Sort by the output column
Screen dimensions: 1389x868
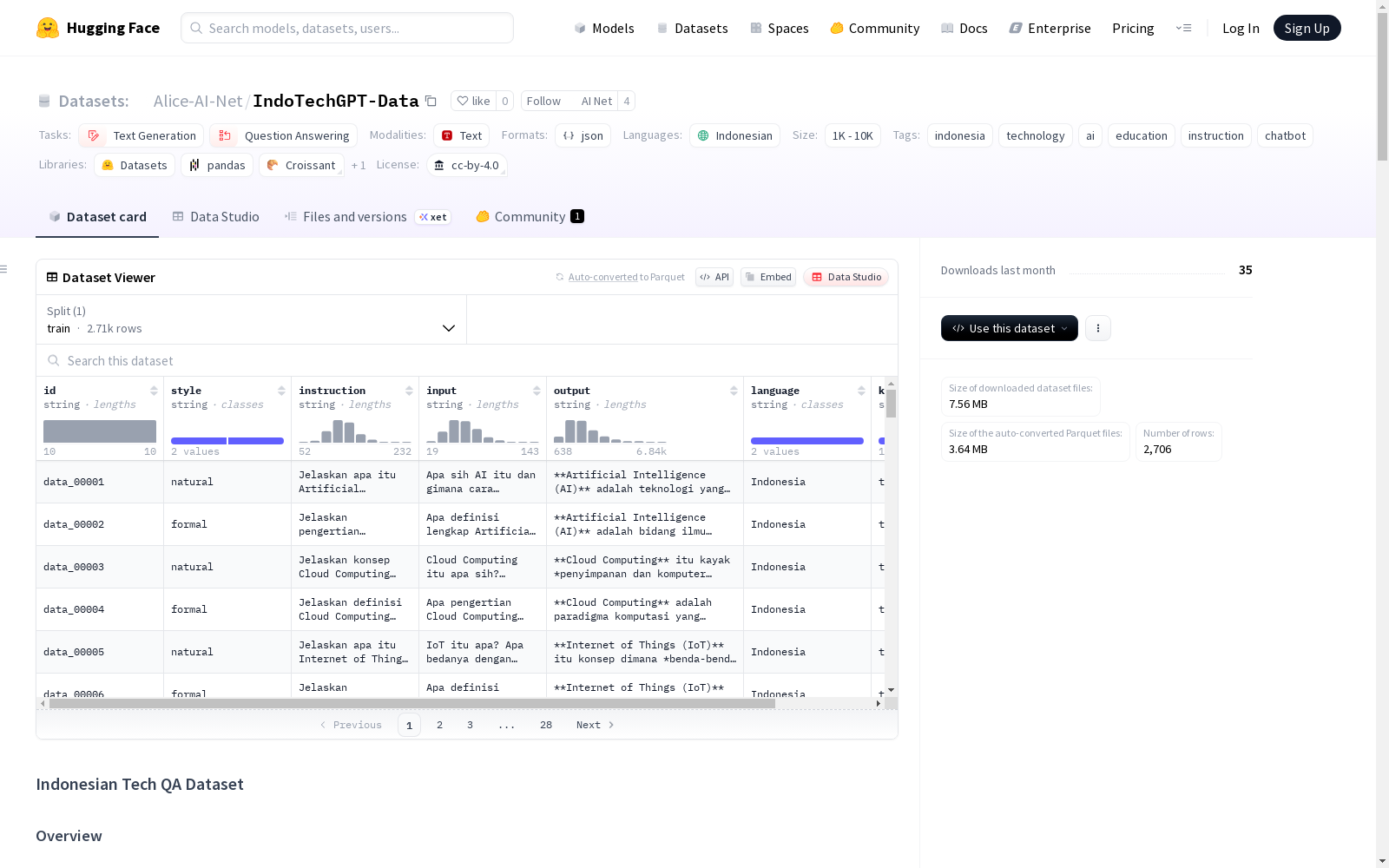click(734, 391)
